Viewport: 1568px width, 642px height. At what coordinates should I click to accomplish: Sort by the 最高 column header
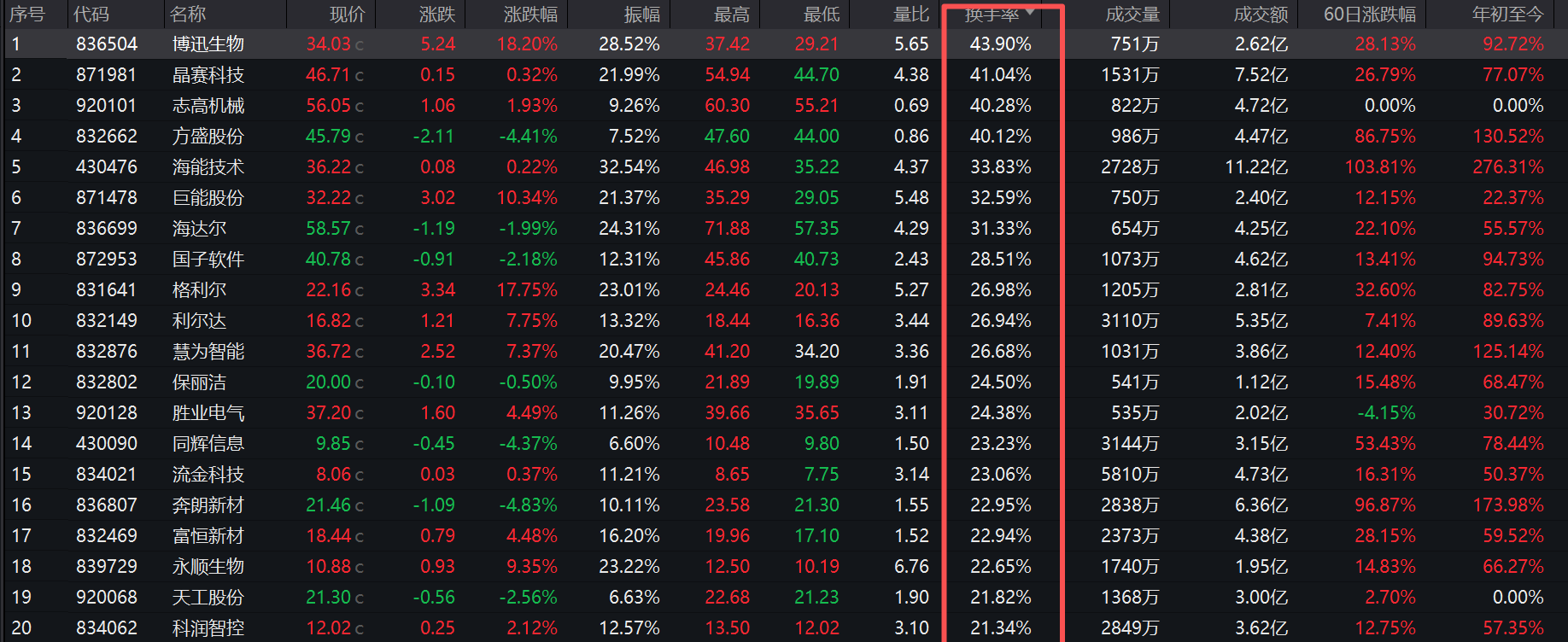click(732, 15)
